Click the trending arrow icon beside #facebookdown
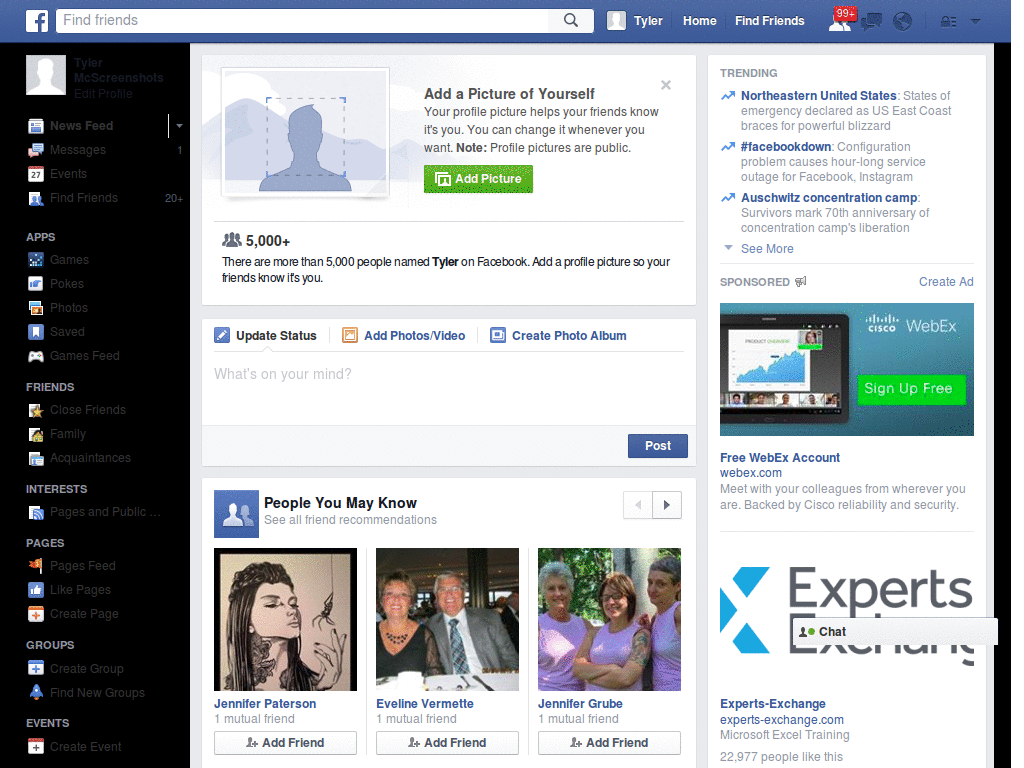Screen dimensions: 1024x768 coord(728,147)
